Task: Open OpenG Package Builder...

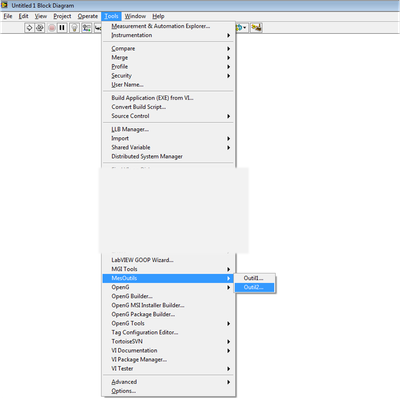Action: click(168, 314)
